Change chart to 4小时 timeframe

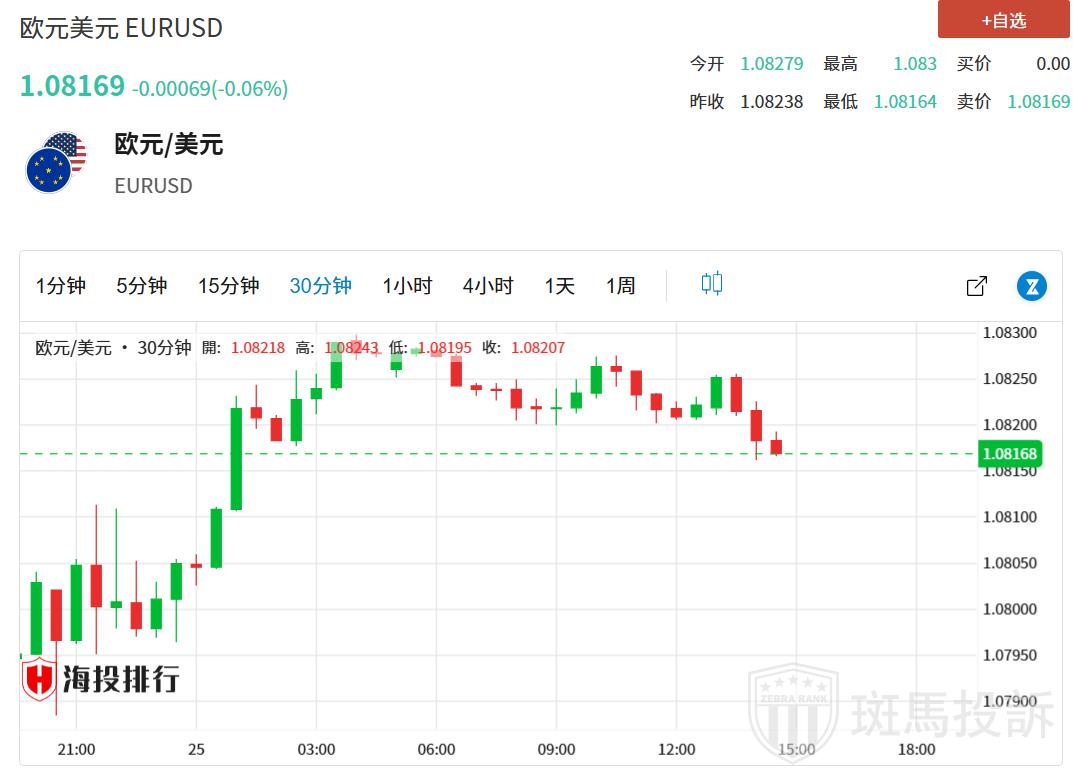pos(488,286)
